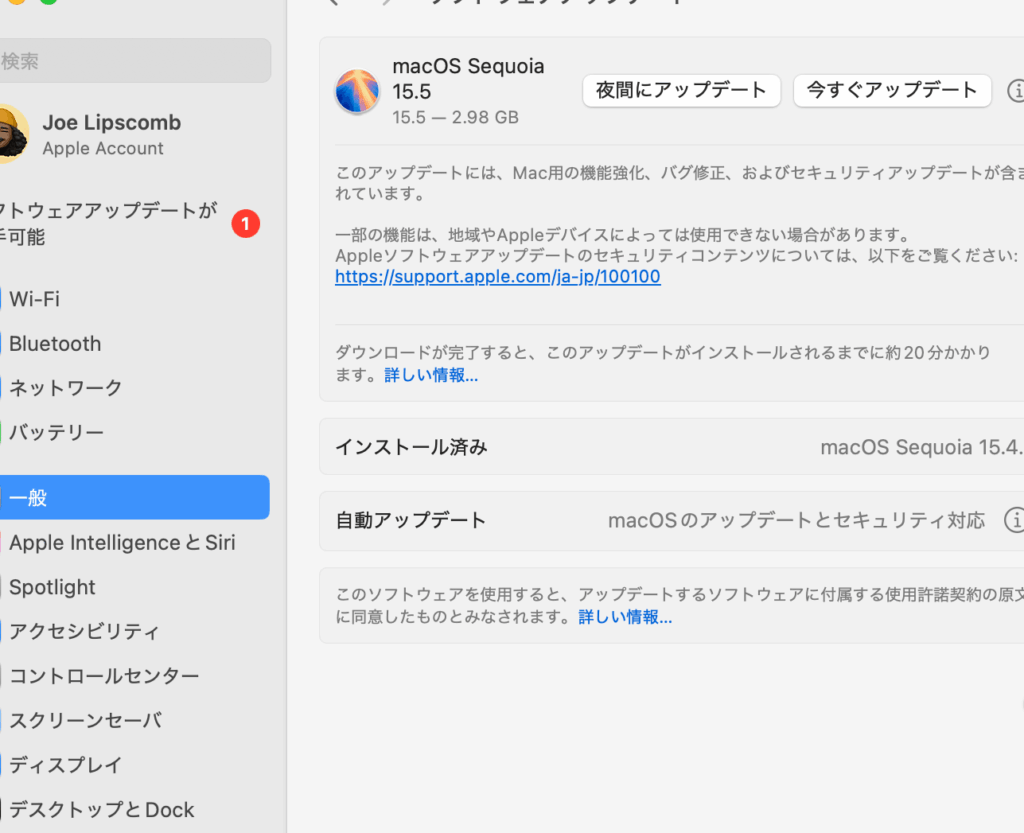Screen dimensions: 1024x833
Task: Select Wi-Fi in sidebar
Action: (x=134, y=299)
